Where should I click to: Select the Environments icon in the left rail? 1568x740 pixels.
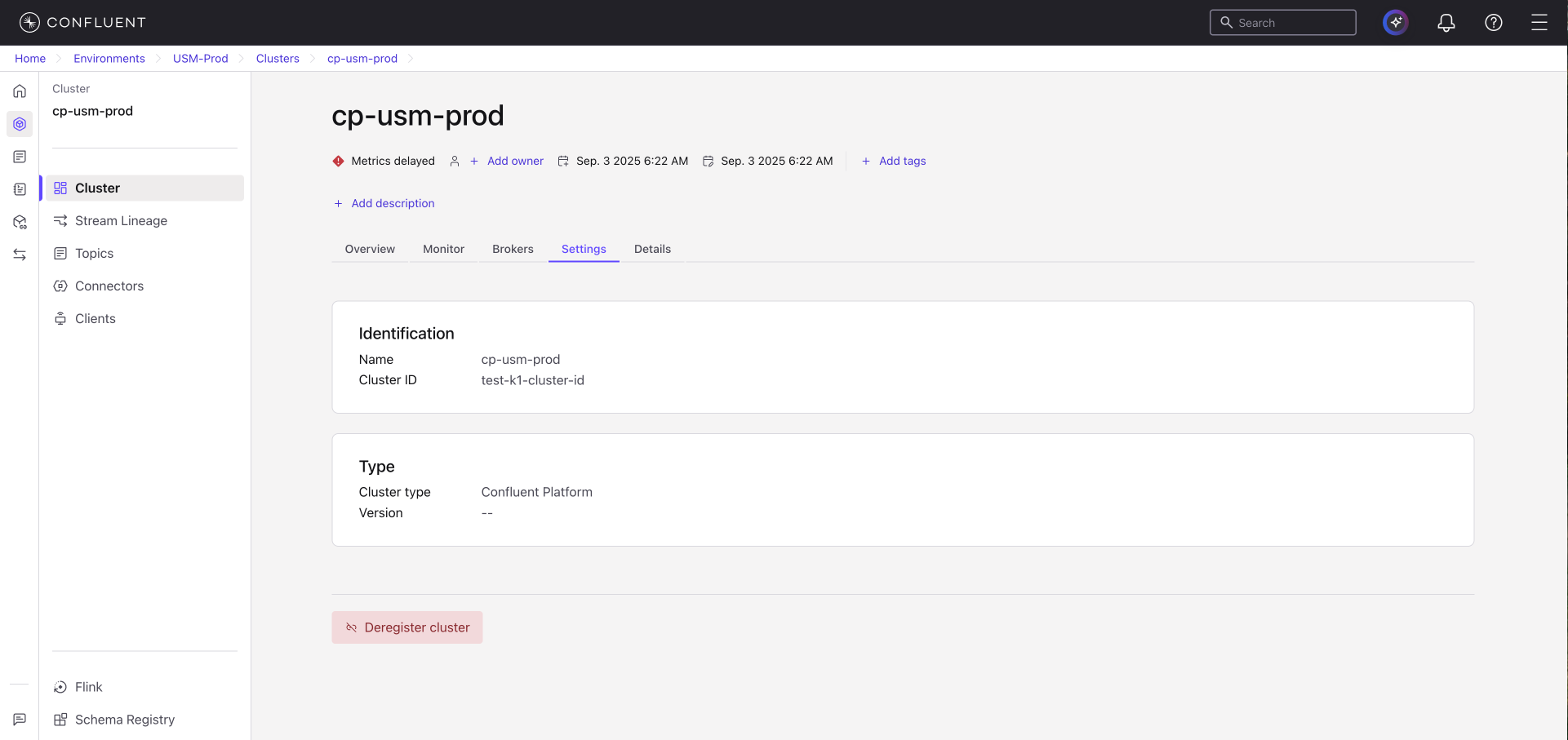coord(20,124)
